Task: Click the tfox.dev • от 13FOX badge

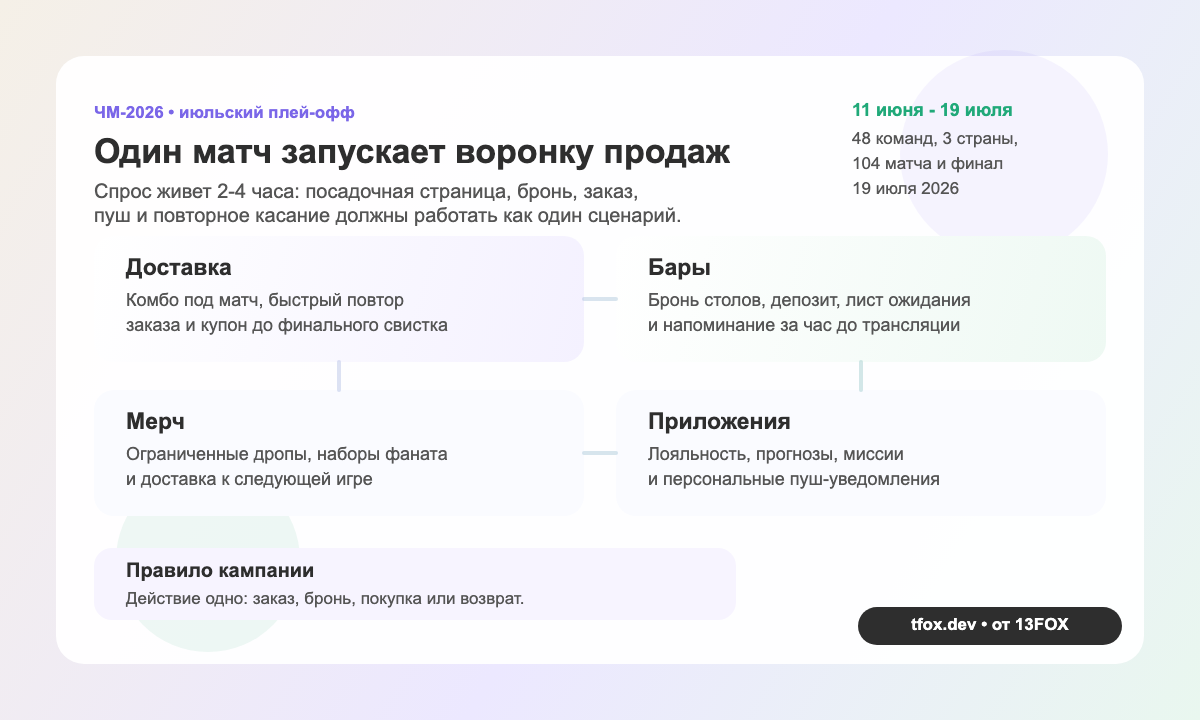Action: tap(990, 625)
